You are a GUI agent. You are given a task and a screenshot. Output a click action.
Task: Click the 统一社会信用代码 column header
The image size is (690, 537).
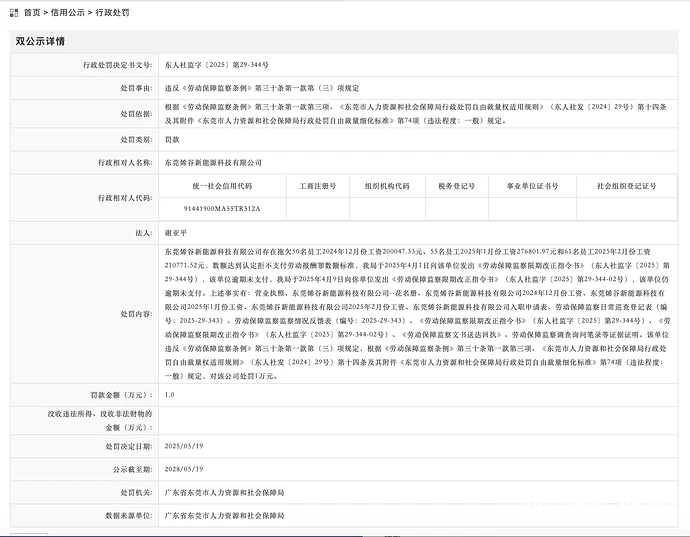pyautogui.click(x=222, y=186)
